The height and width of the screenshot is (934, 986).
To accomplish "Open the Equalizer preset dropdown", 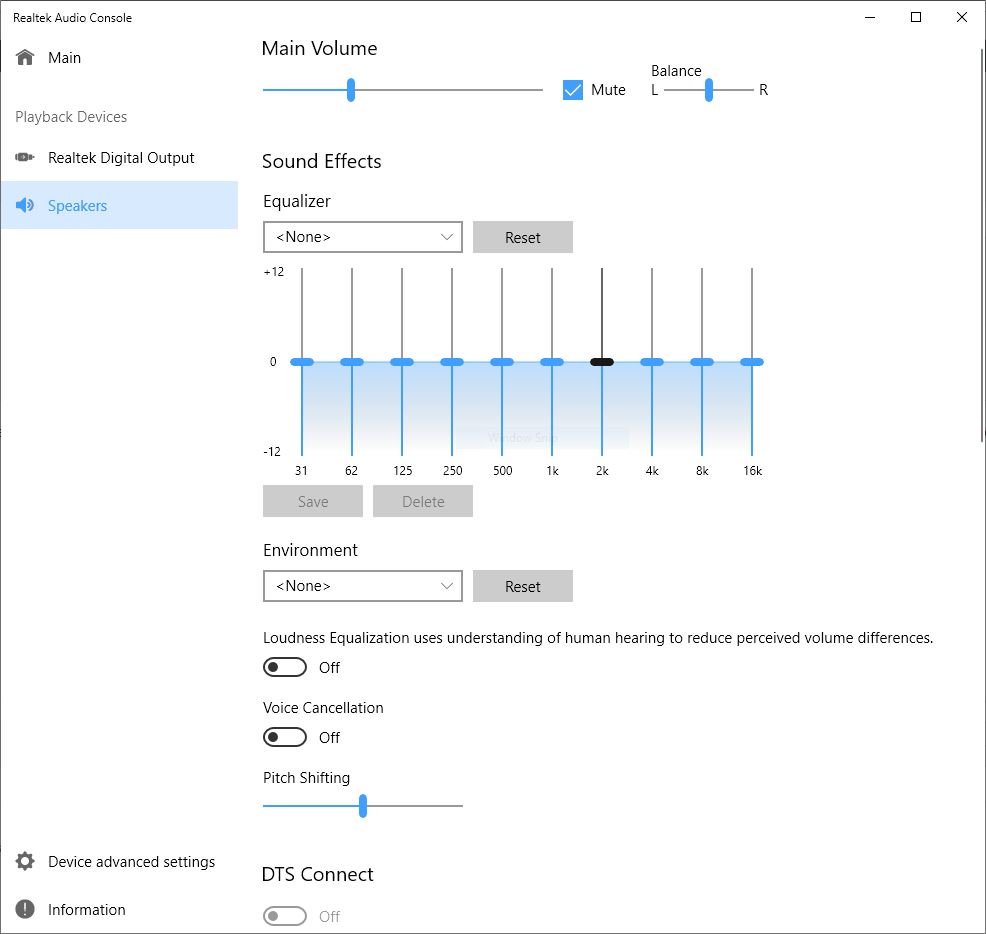I will (x=363, y=237).
